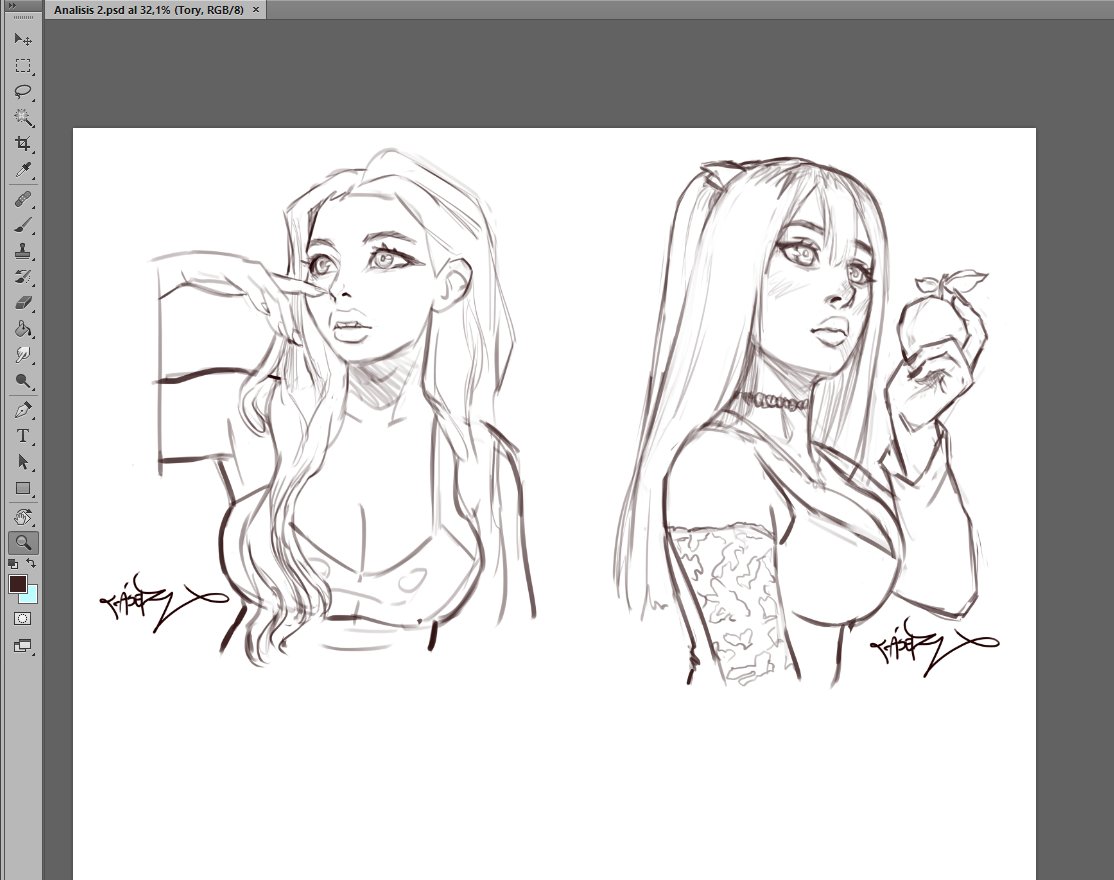Select the Crop tool
This screenshot has height=880, width=1114.
23,141
